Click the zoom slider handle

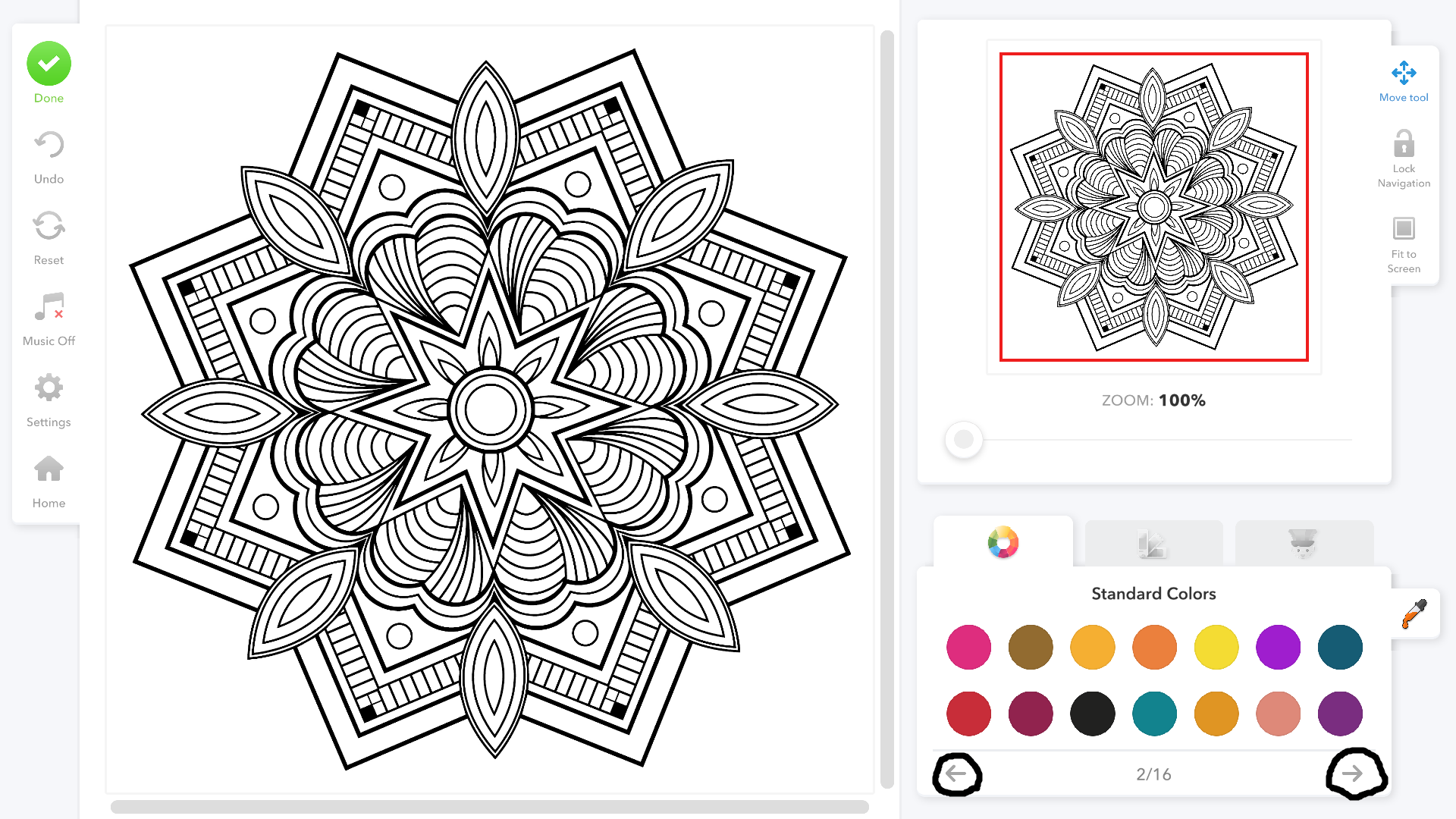tap(964, 439)
